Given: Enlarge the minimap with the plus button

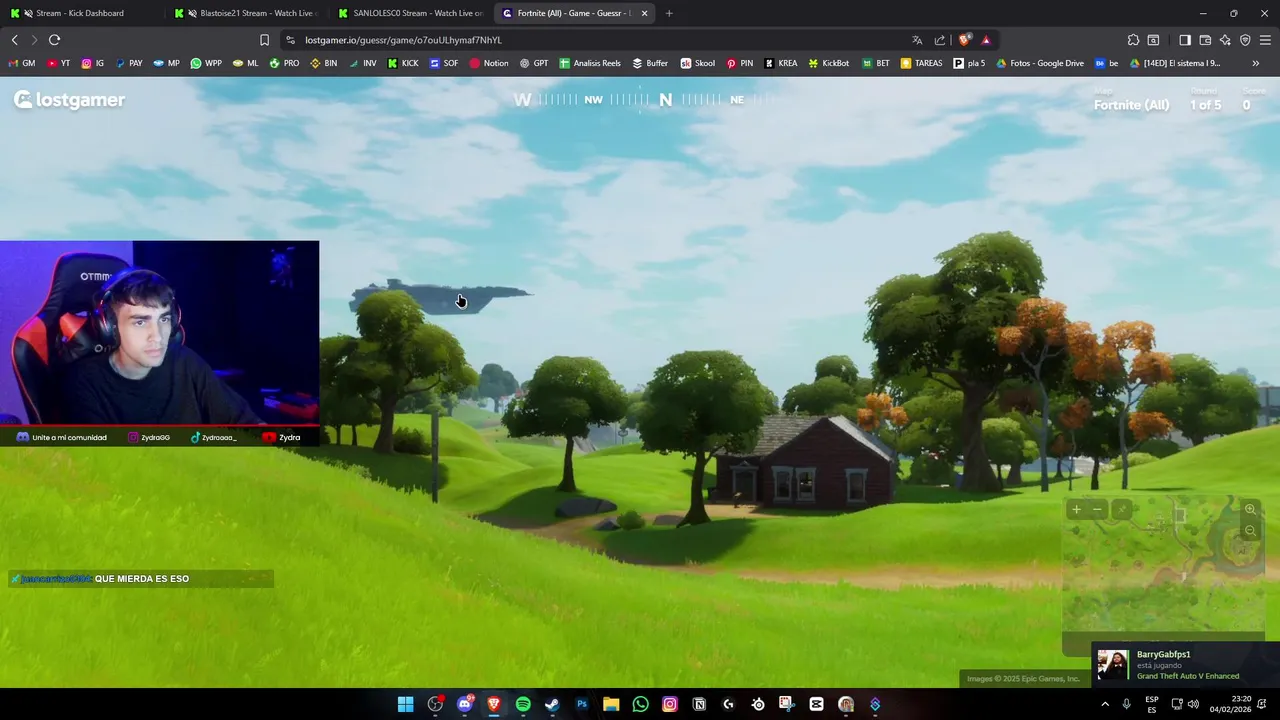Looking at the screenshot, I should [x=1076, y=510].
